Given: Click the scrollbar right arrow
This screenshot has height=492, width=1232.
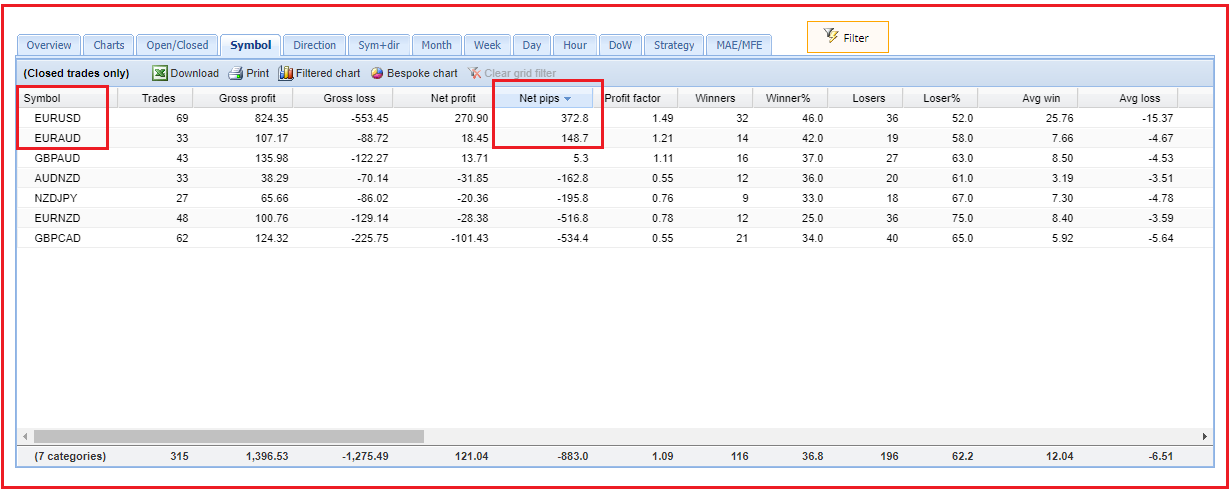Looking at the screenshot, I should (1205, 436).
